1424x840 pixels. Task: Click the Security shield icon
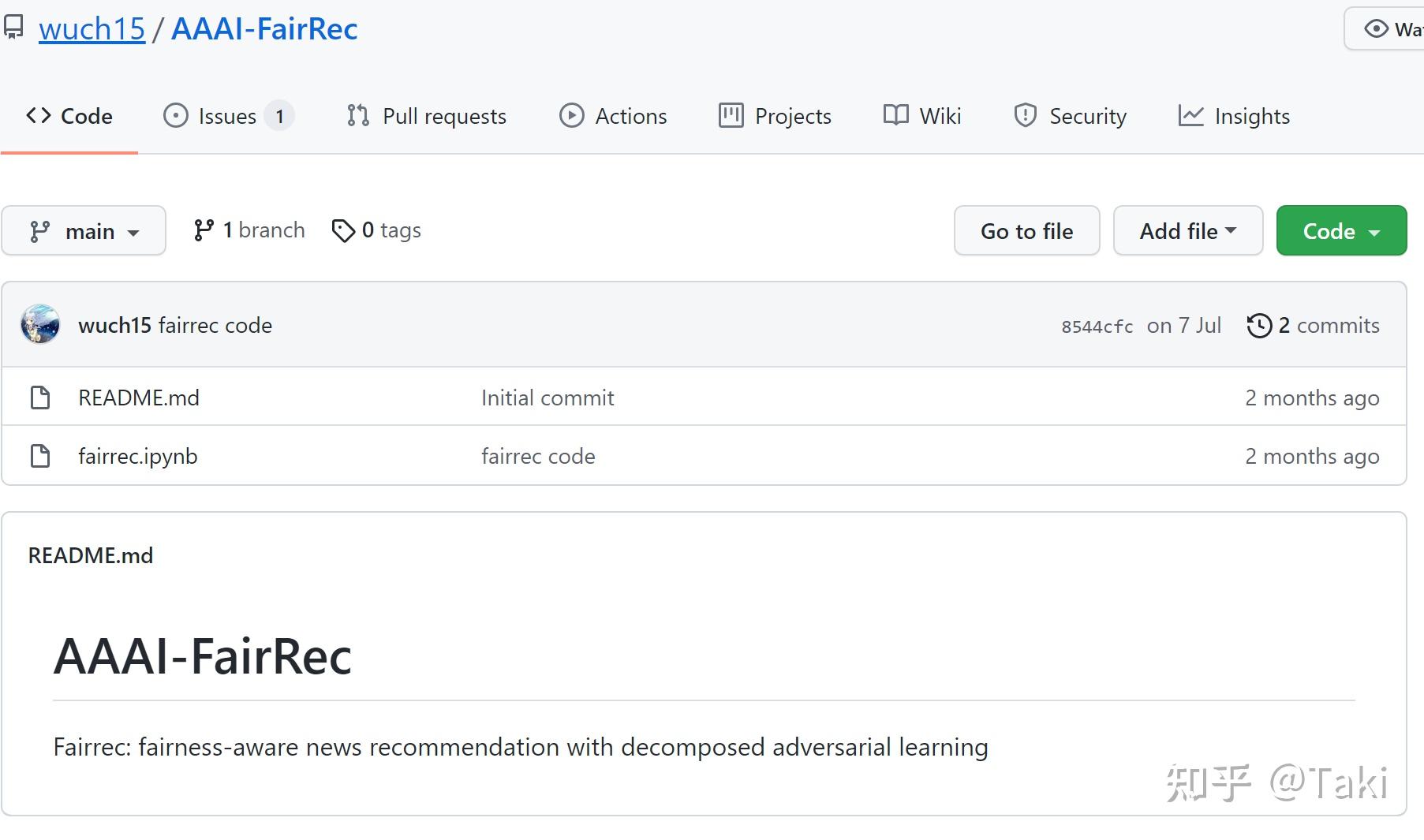coord(1025,116)
